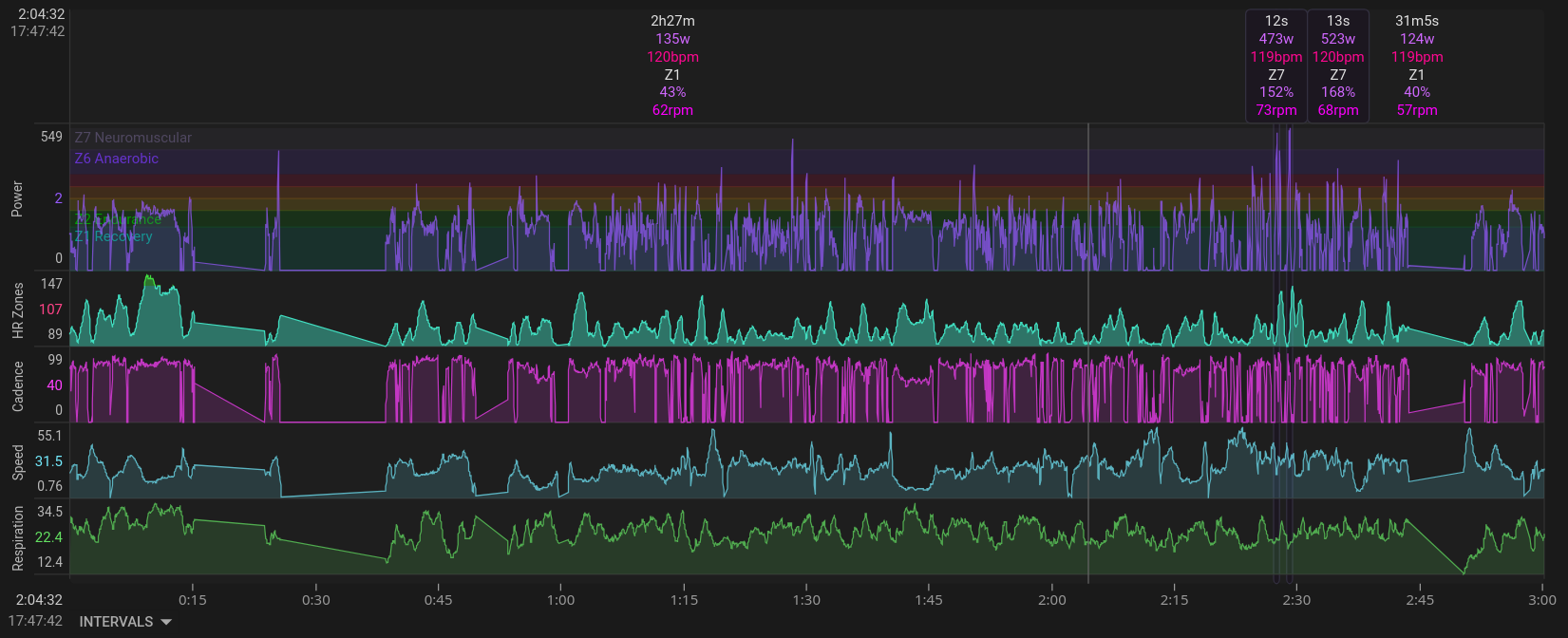
Task: Click the 473w power value
Action: (x=1276, y=39)
